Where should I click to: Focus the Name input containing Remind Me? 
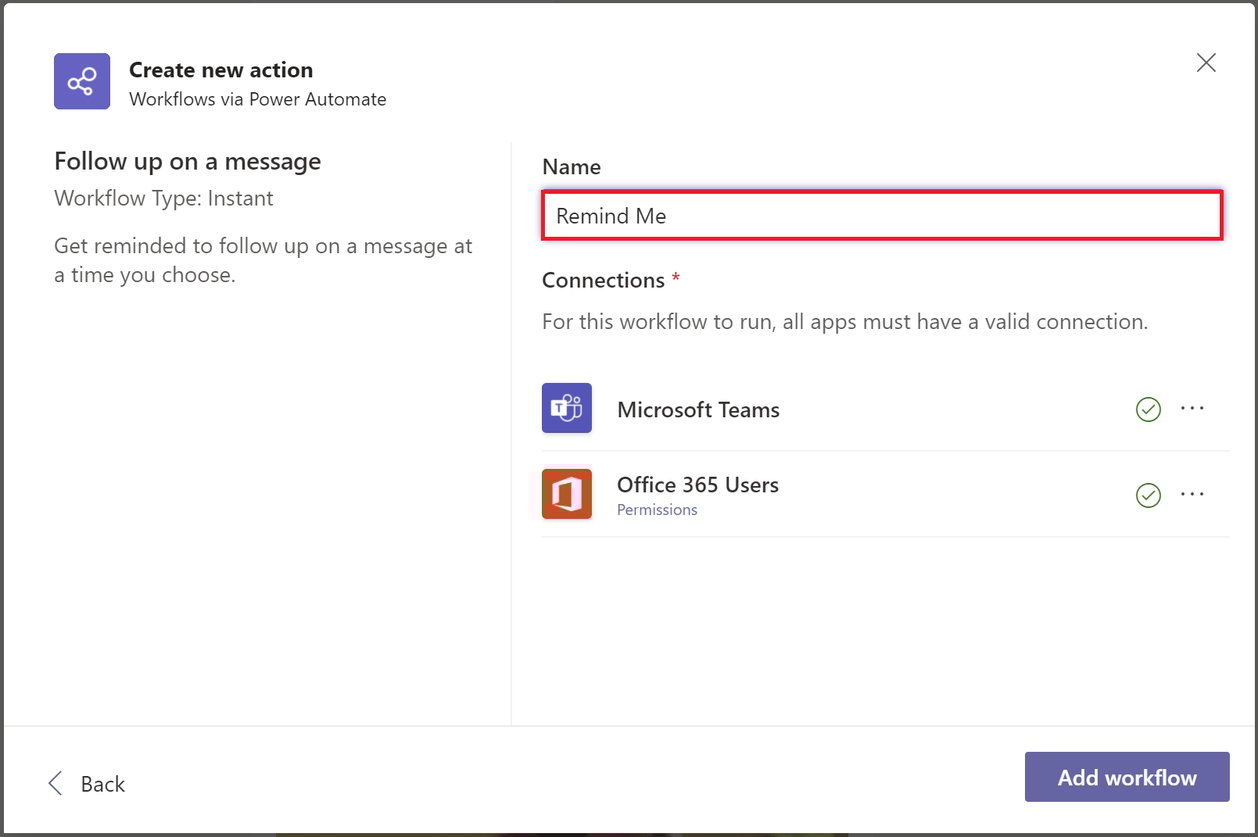(x=882, y=215)
